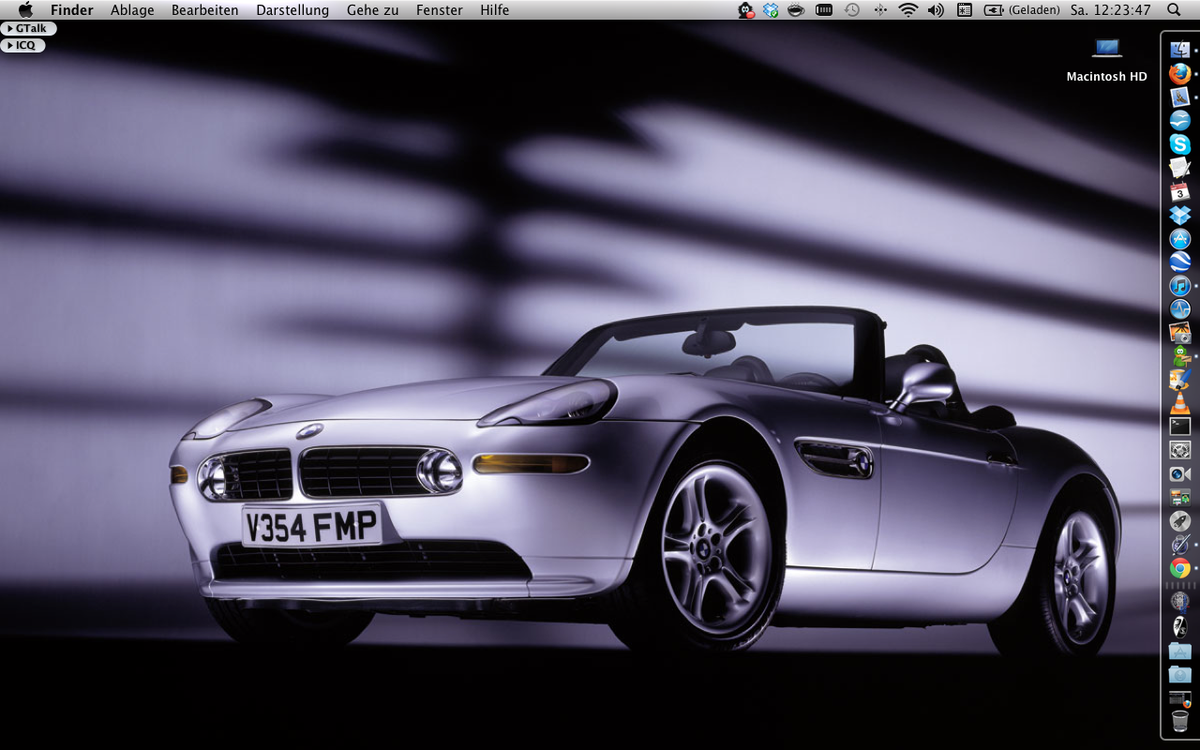
Task: Launch Google Earth from the Dock
Action: point(1180,262)
